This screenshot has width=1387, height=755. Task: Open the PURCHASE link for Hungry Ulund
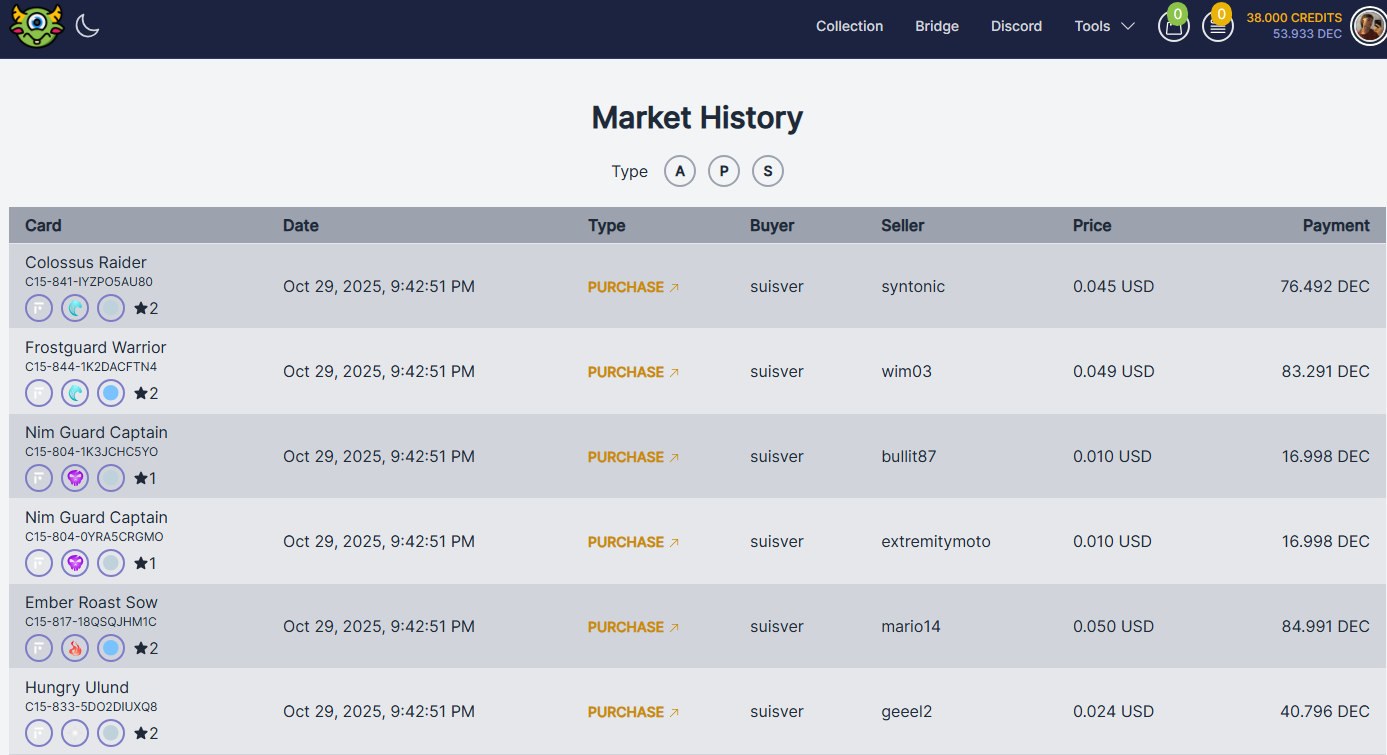[626, 712]
